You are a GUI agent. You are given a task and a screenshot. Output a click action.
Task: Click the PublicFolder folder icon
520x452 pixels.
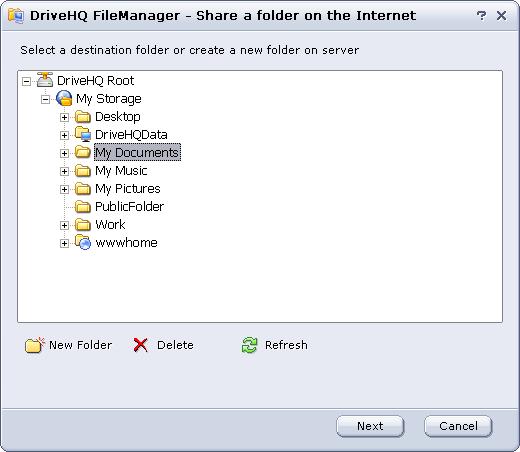[83, 207]
